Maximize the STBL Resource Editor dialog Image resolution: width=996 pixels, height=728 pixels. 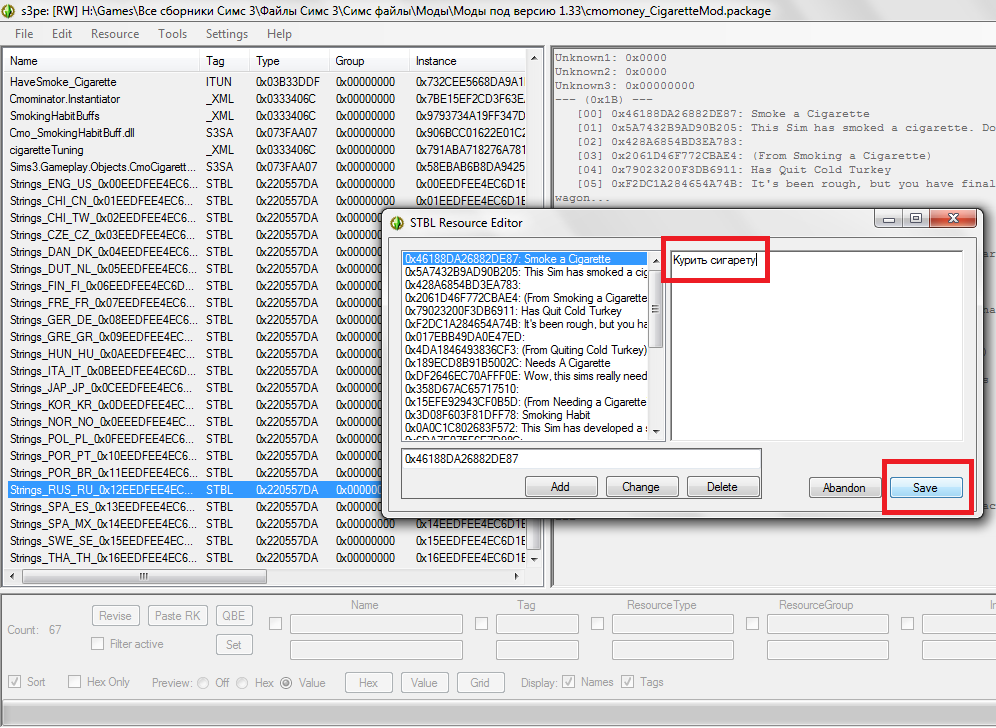click(915, 218)
